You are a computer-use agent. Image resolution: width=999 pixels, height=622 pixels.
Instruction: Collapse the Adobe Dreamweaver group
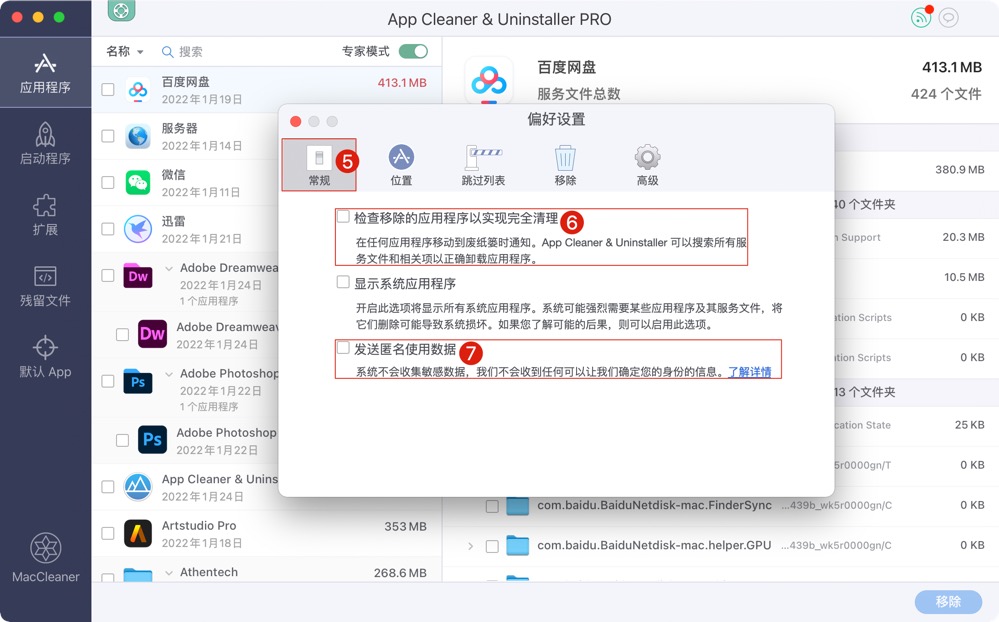169,268
